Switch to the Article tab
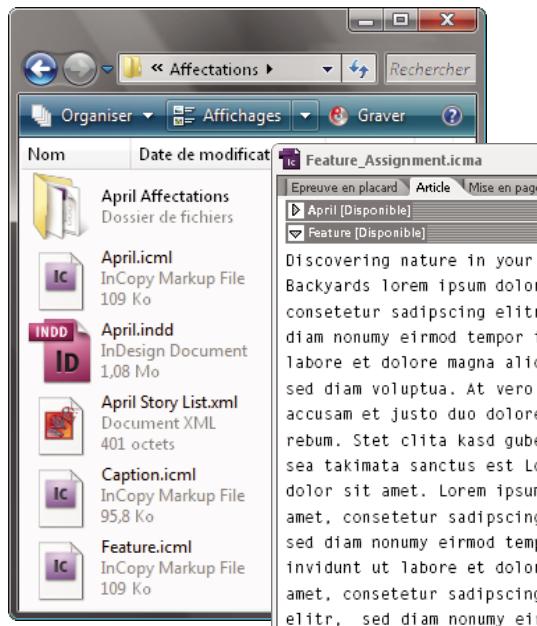537x626 pixels. [x=433, y=187]
